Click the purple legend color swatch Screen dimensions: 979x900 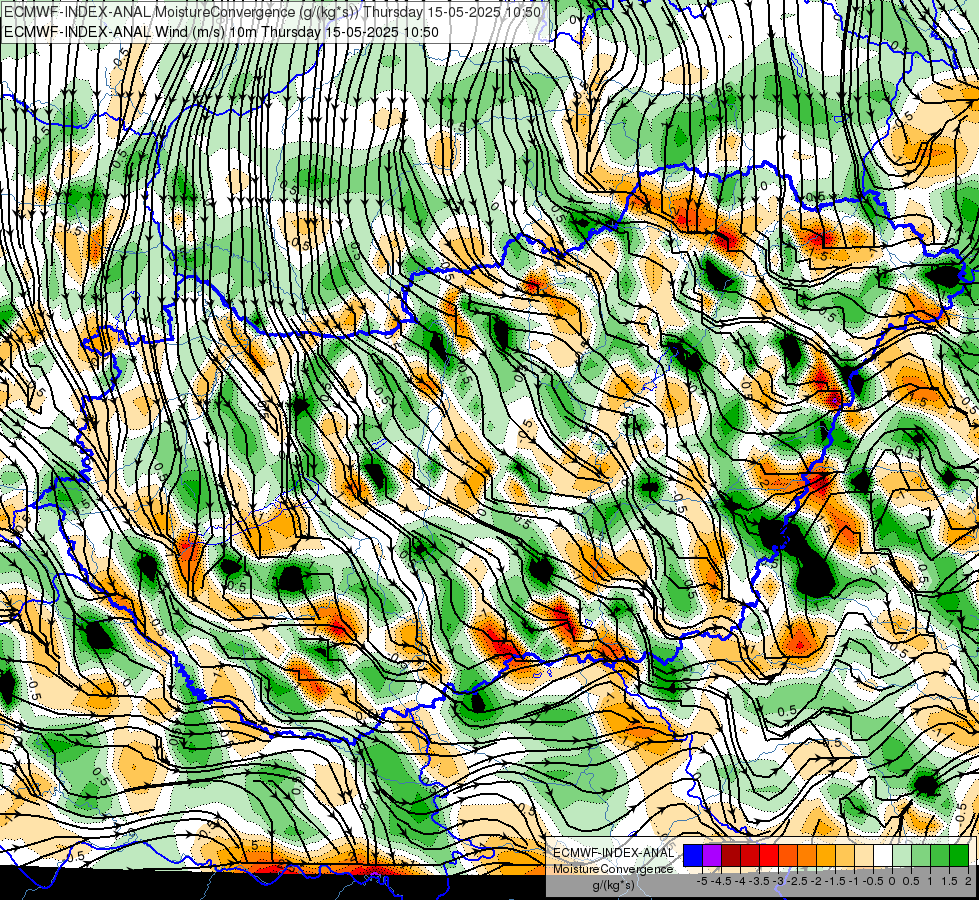tap(712, 856)
